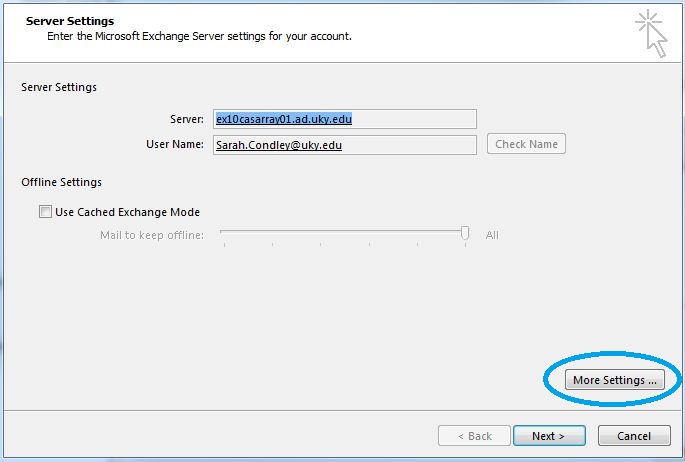Viewport: 685px width, 462px height.
Task: Click the Check Name button
Action: (526, 144)
